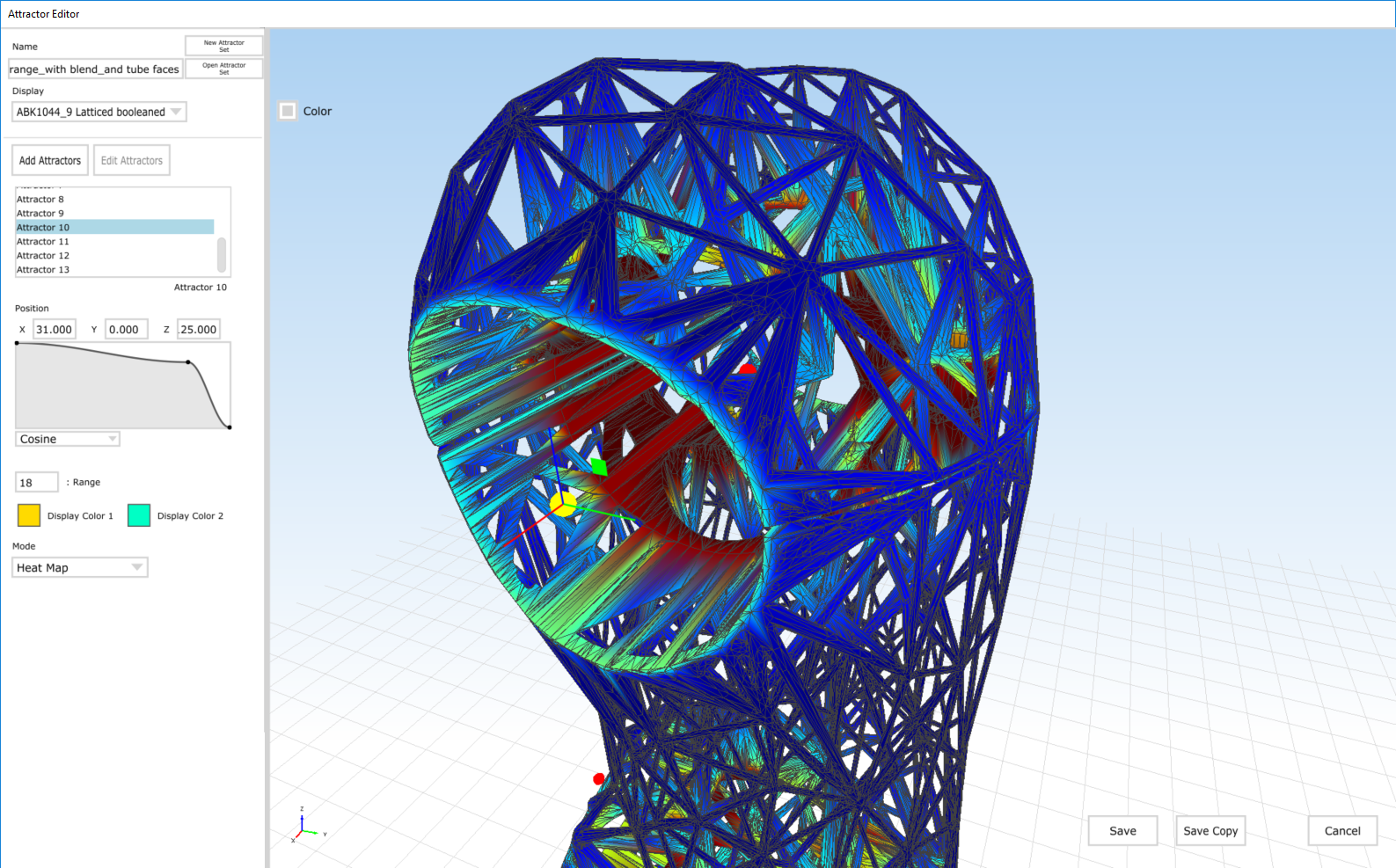This screenshot has height=868, width=1396.
Task: Open the ABK1044_9 Latticed booleaned Display dropdown
Action: click(x=99, y=112)
